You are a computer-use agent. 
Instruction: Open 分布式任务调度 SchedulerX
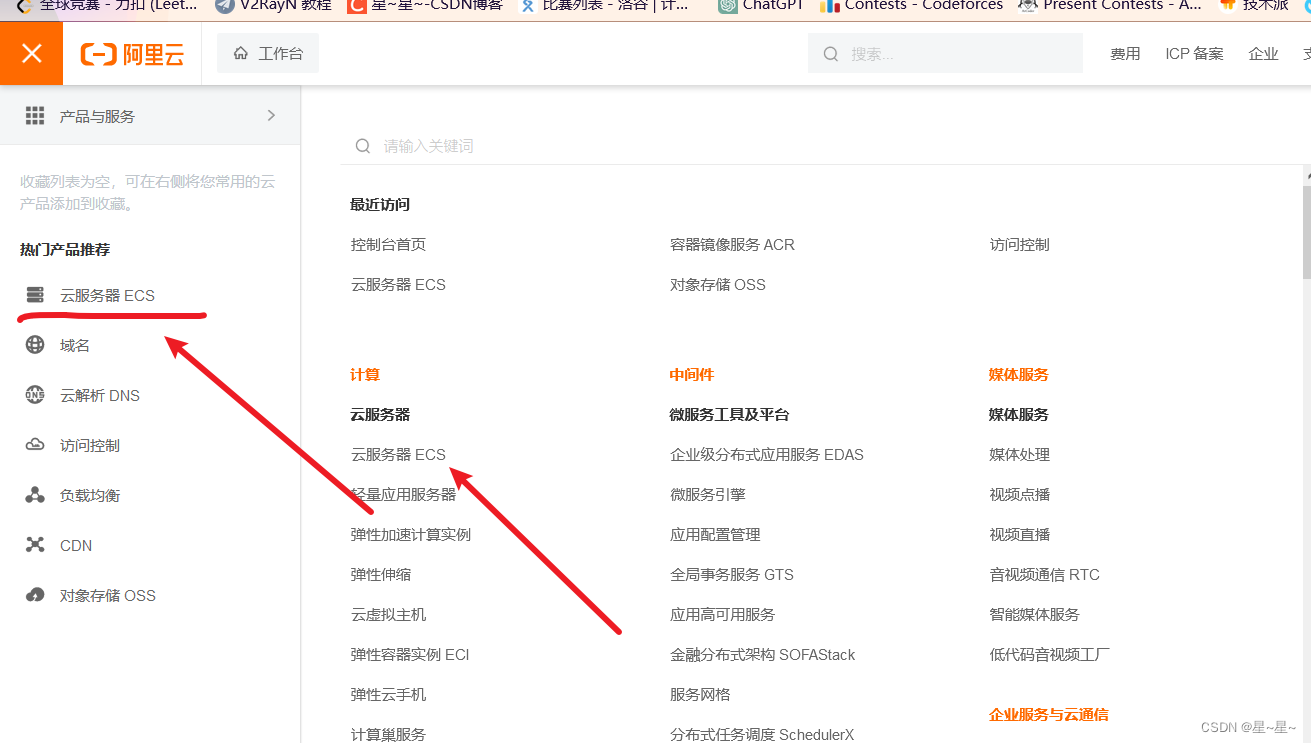click(x=762, y=734)
